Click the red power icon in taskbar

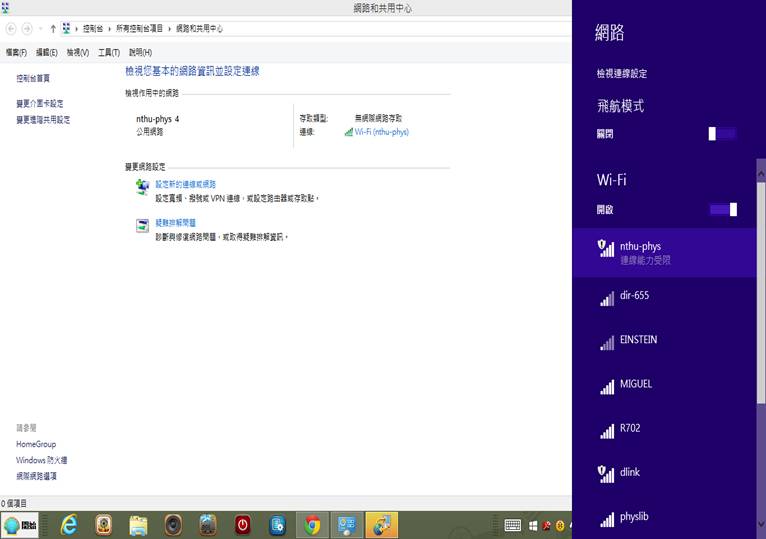[242, 524]
